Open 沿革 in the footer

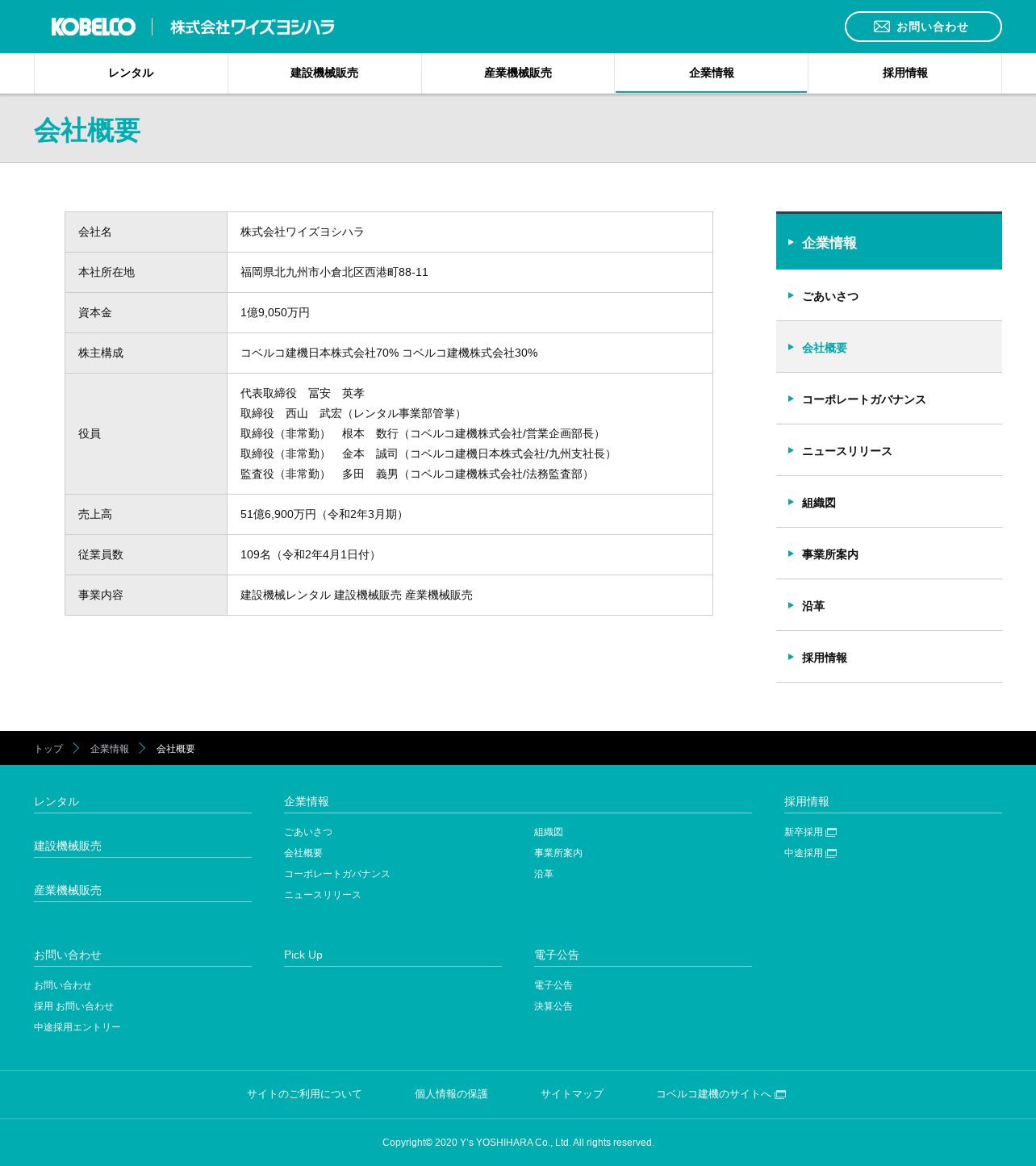pyautogui.click(x=544, y=874)
